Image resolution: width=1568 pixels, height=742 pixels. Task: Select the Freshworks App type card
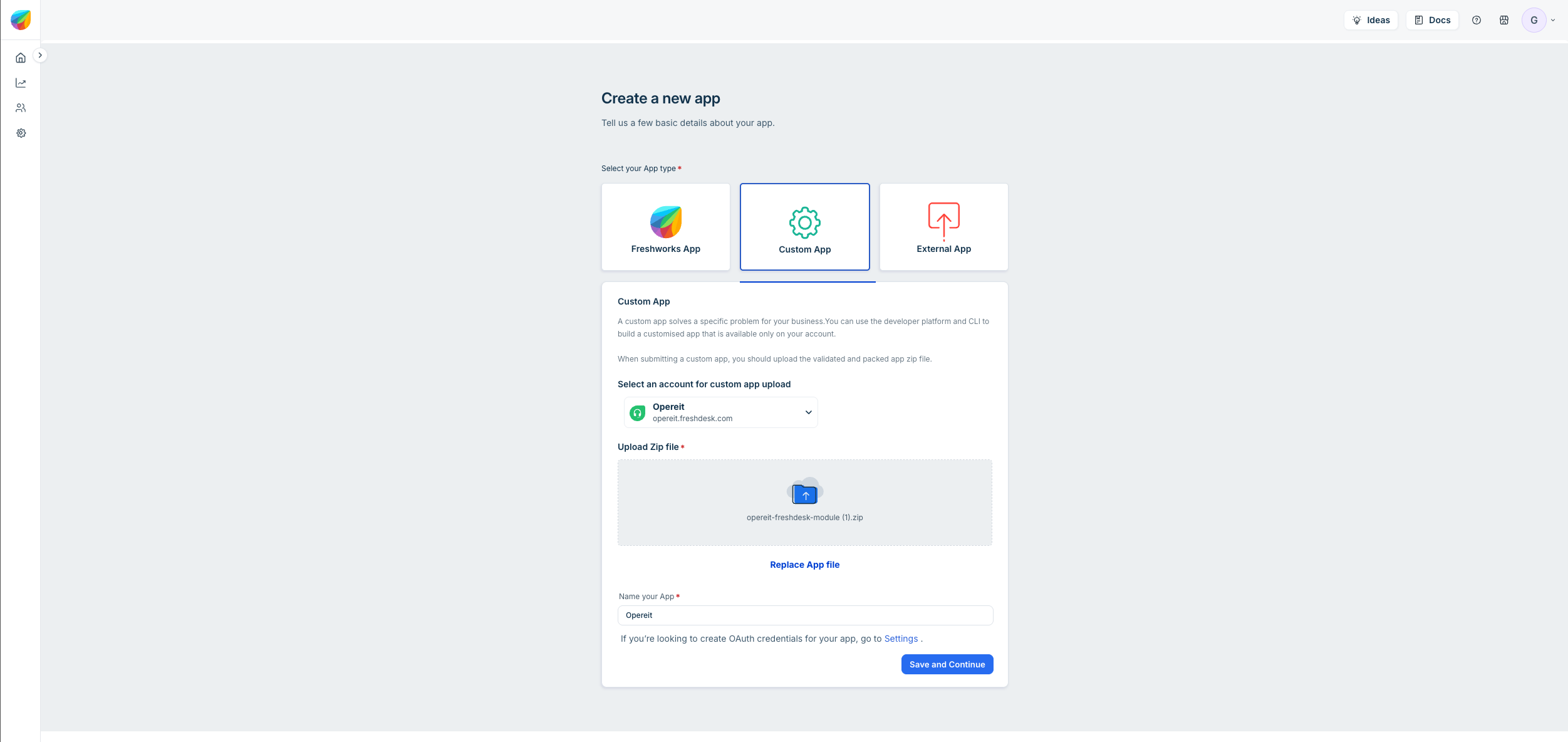pos(665,227)
